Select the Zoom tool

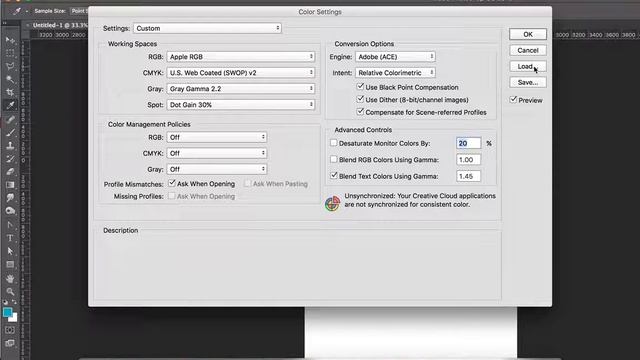[x=10, y=291]
